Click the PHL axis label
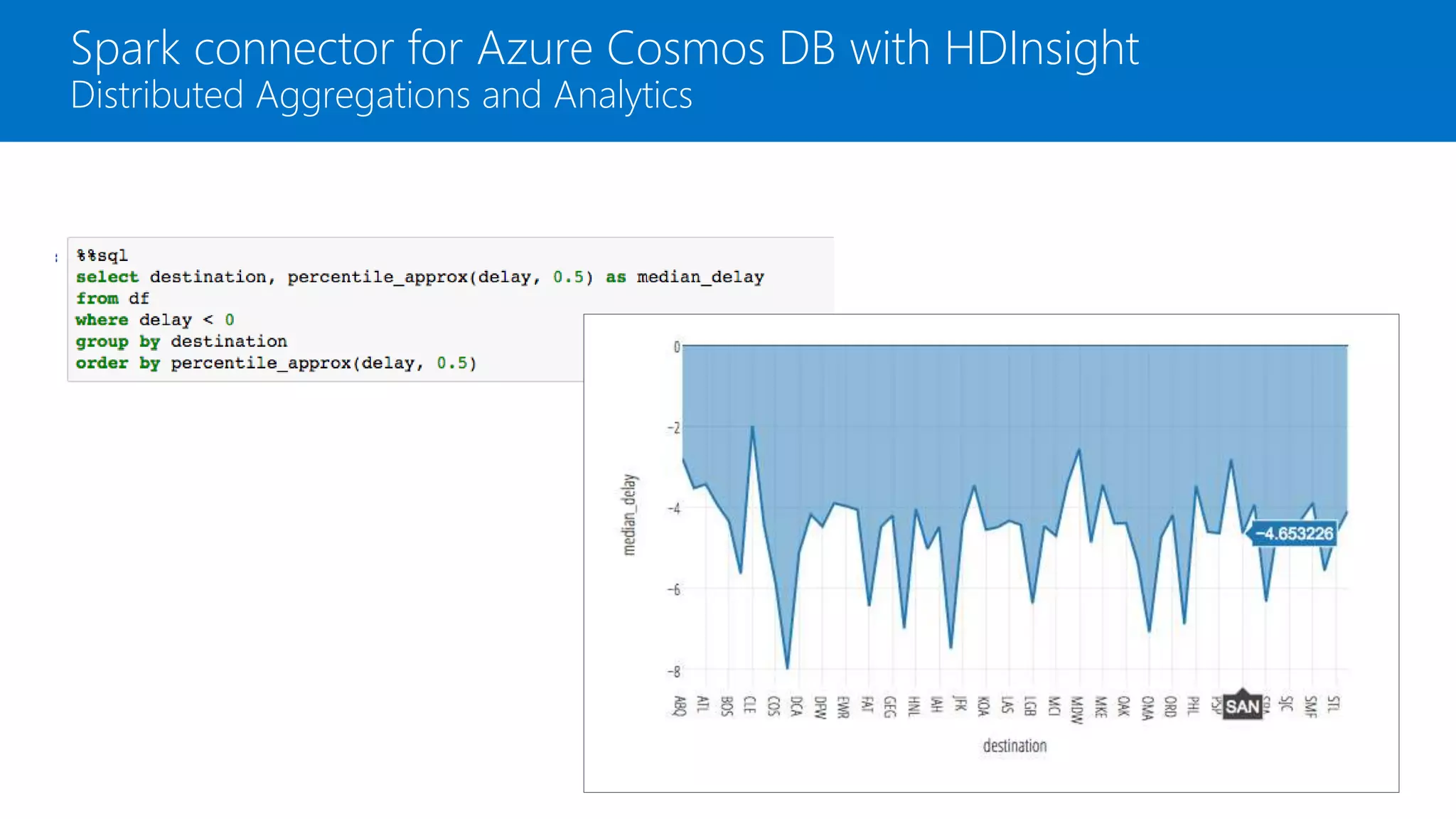The image size is (1456, 819). click(1194, 705)
